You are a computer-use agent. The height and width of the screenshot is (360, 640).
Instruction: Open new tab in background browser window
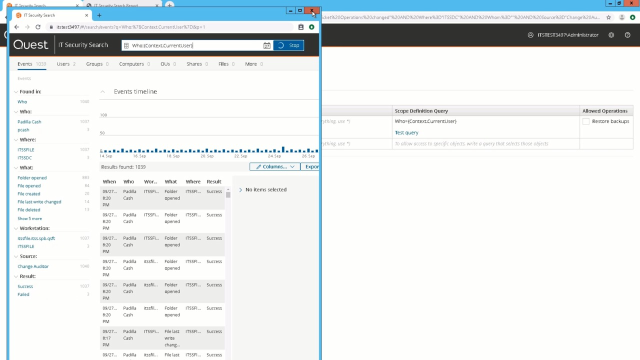coord(169,5)
